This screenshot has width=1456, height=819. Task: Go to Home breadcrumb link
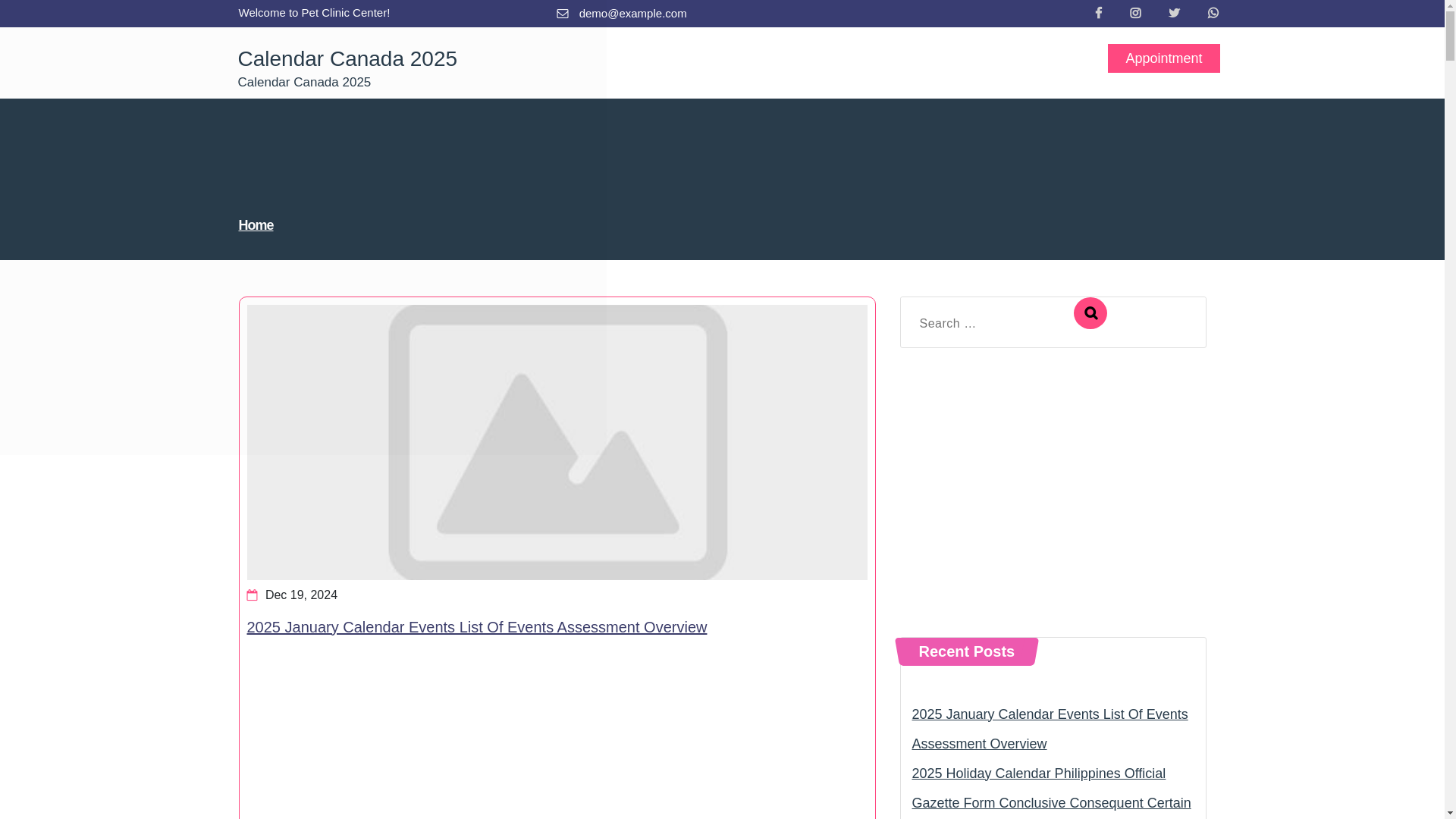point(256,225)
